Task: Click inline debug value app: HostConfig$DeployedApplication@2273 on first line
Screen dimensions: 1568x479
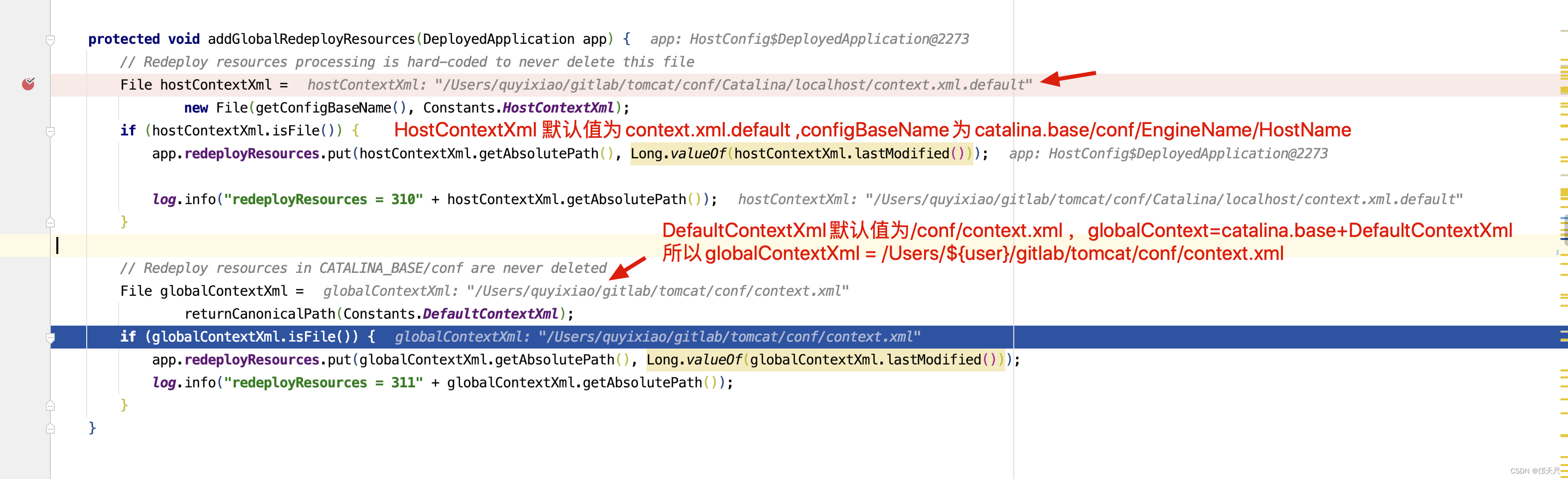Action: pos(809,39)
